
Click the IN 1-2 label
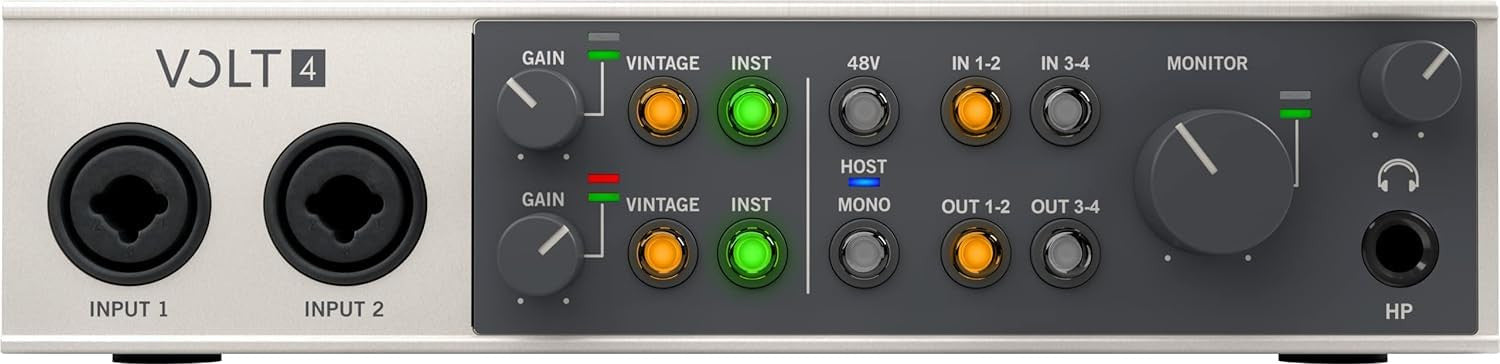pyautogui.click(x=976, y=63)
